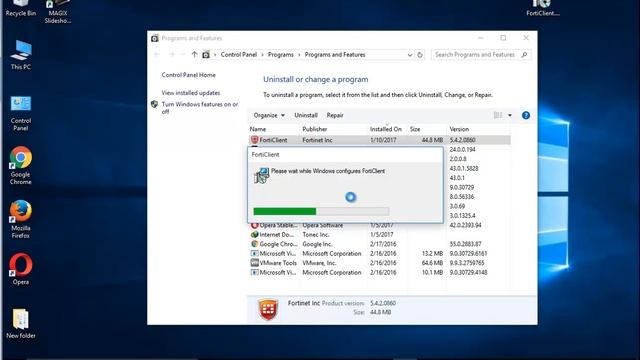Viewport: 640px width, 360px height.
Task: Open the FortiClient installer desktop icon
Action: coord(542,8)
